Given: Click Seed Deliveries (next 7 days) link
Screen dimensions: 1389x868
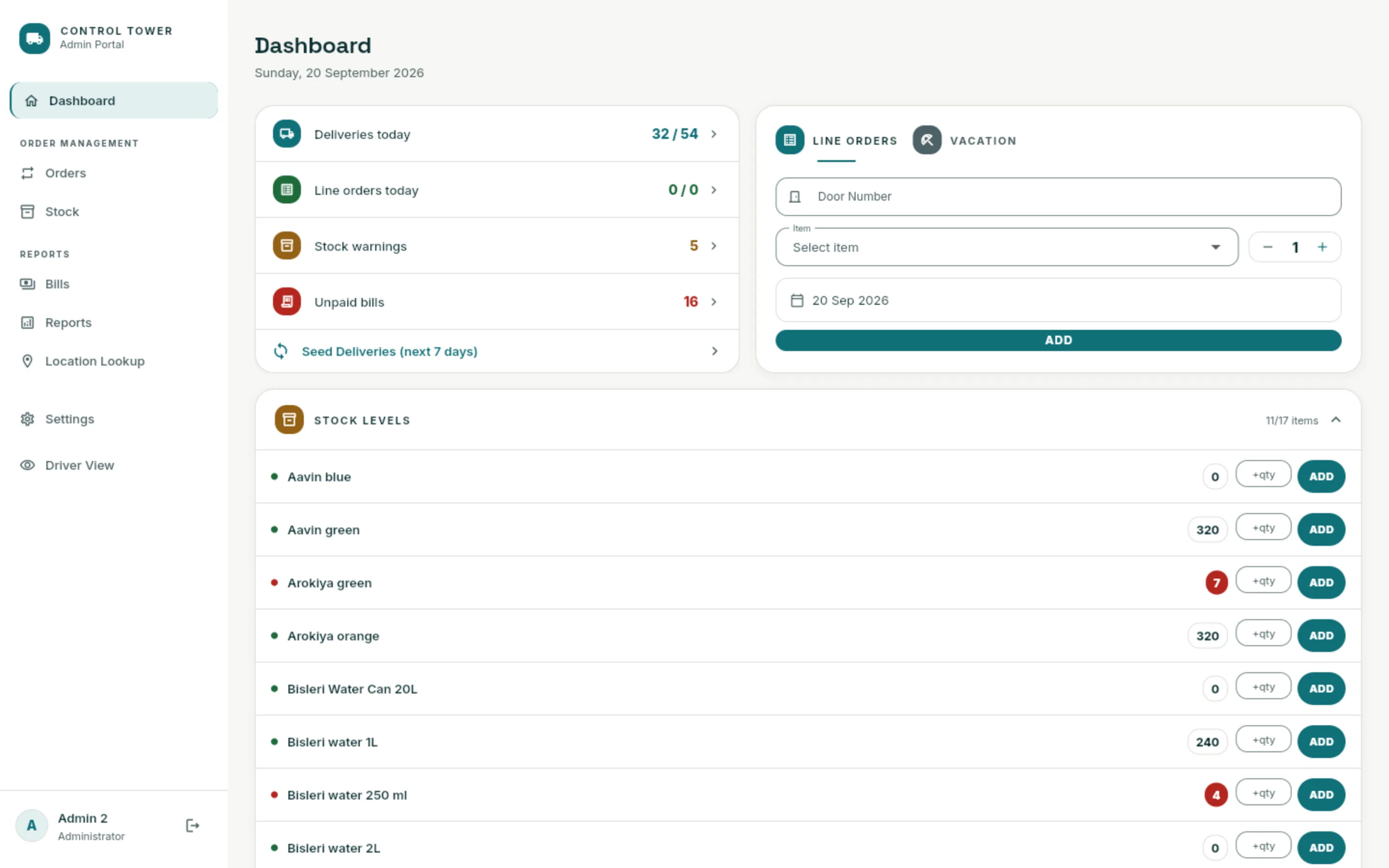Looking at the screenshot, I should point(389,352).
